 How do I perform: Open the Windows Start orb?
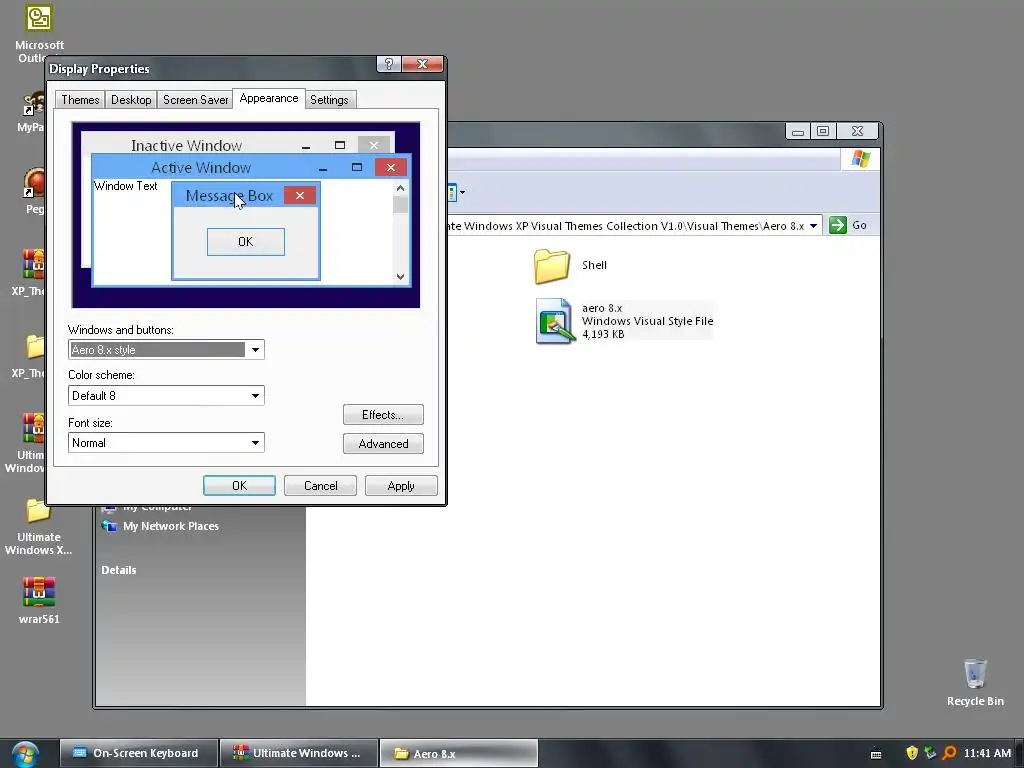coord(25,754)
